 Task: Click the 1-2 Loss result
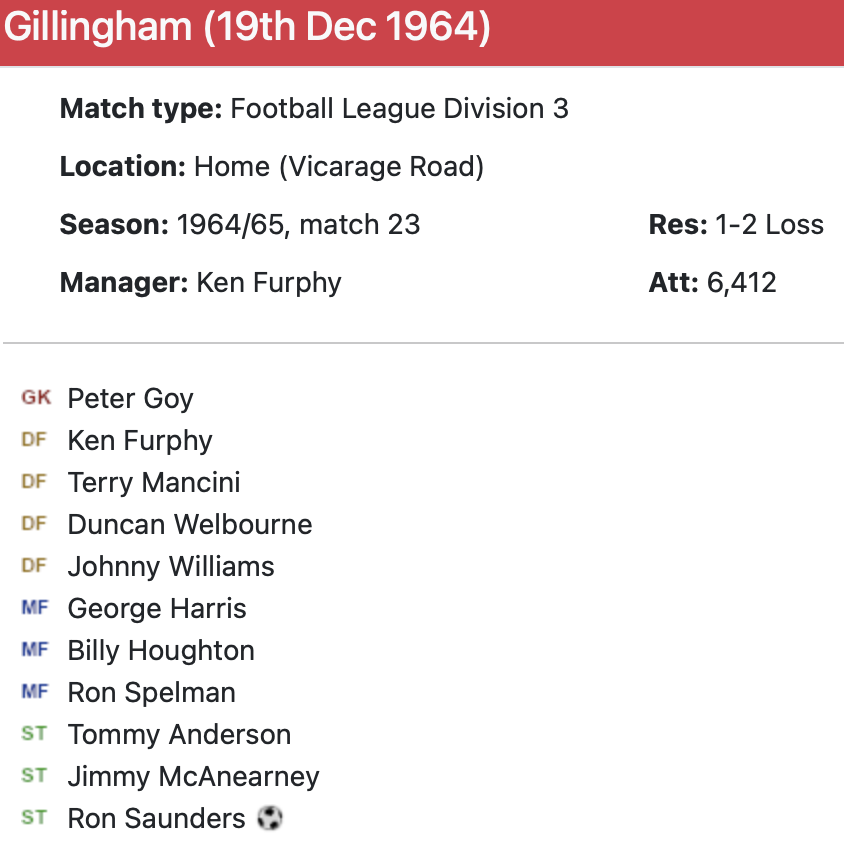pos(769,224)
